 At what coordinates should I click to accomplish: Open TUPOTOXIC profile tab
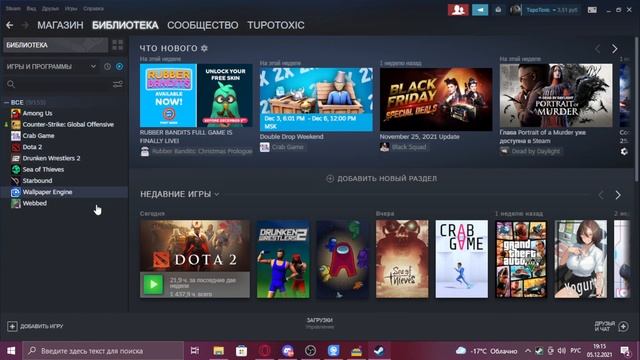click(276, 25)
